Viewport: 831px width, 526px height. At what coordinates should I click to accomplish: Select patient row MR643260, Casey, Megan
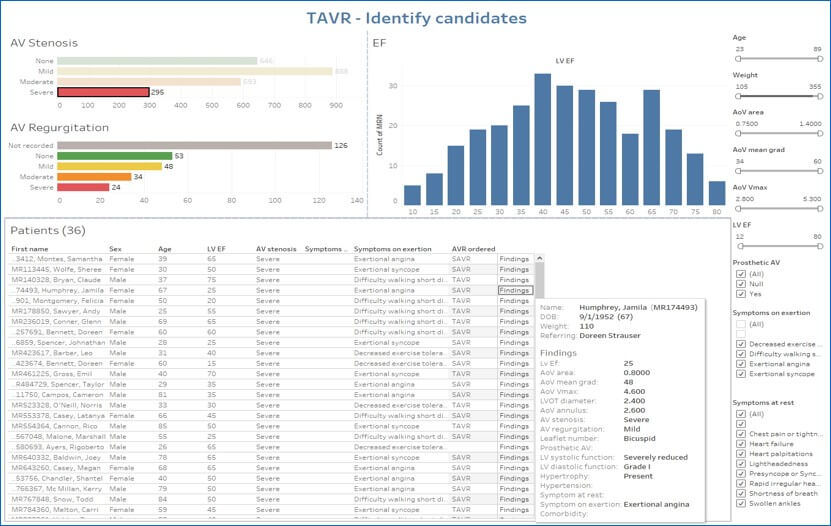271,468
